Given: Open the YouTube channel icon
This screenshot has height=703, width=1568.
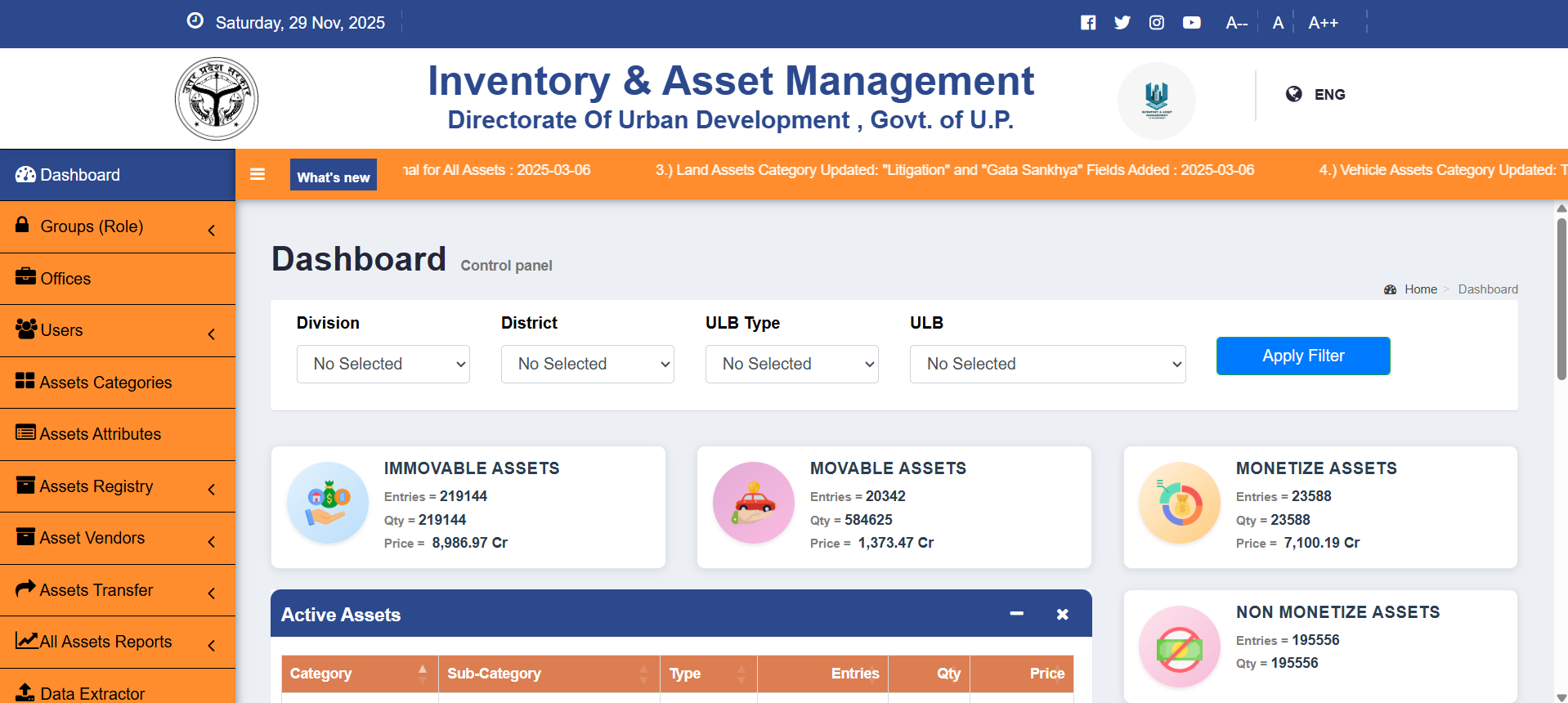Looking at the screenshot, I should coord(1191,23).
